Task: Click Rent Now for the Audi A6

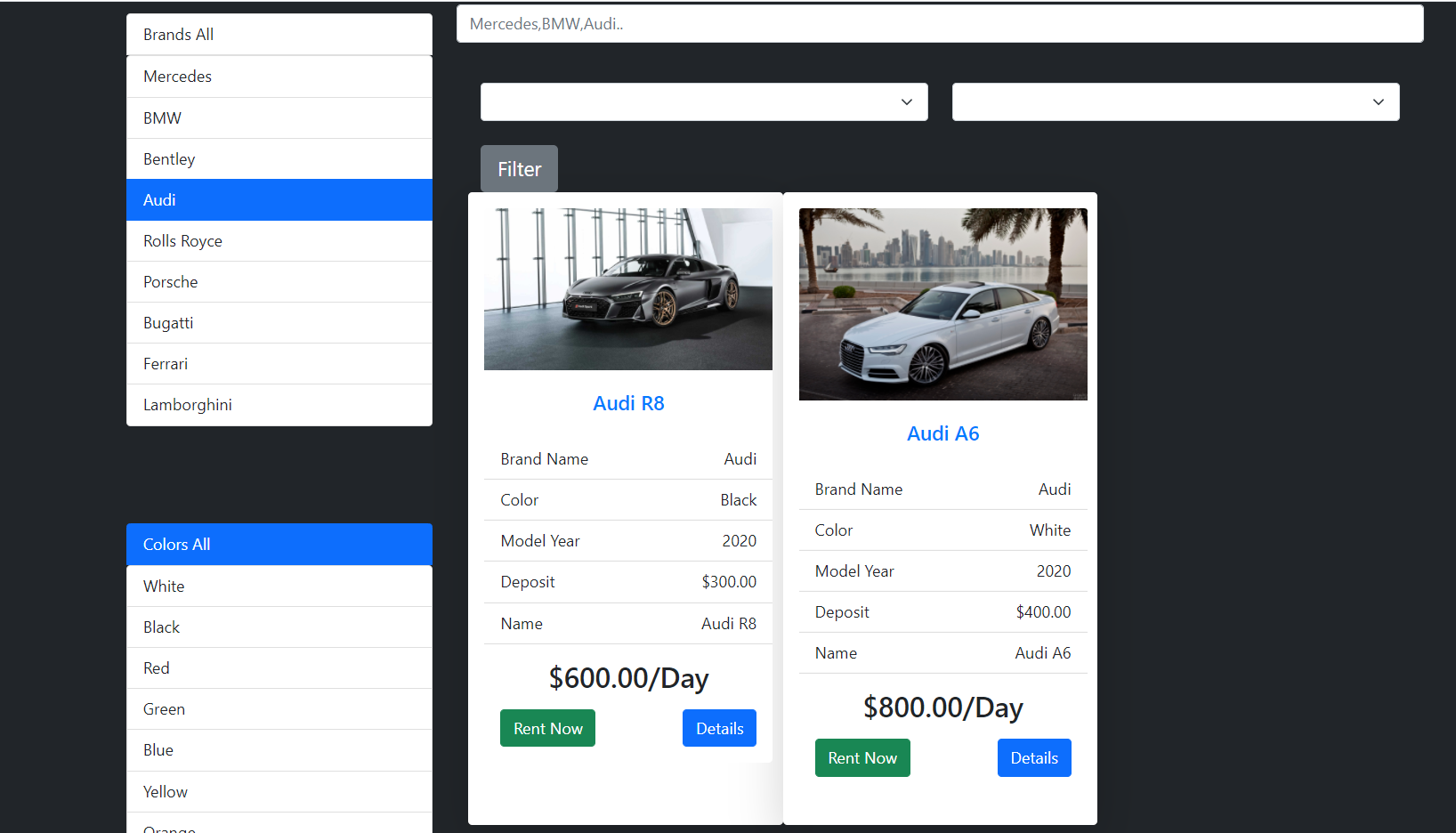Action: coord(861,757)
